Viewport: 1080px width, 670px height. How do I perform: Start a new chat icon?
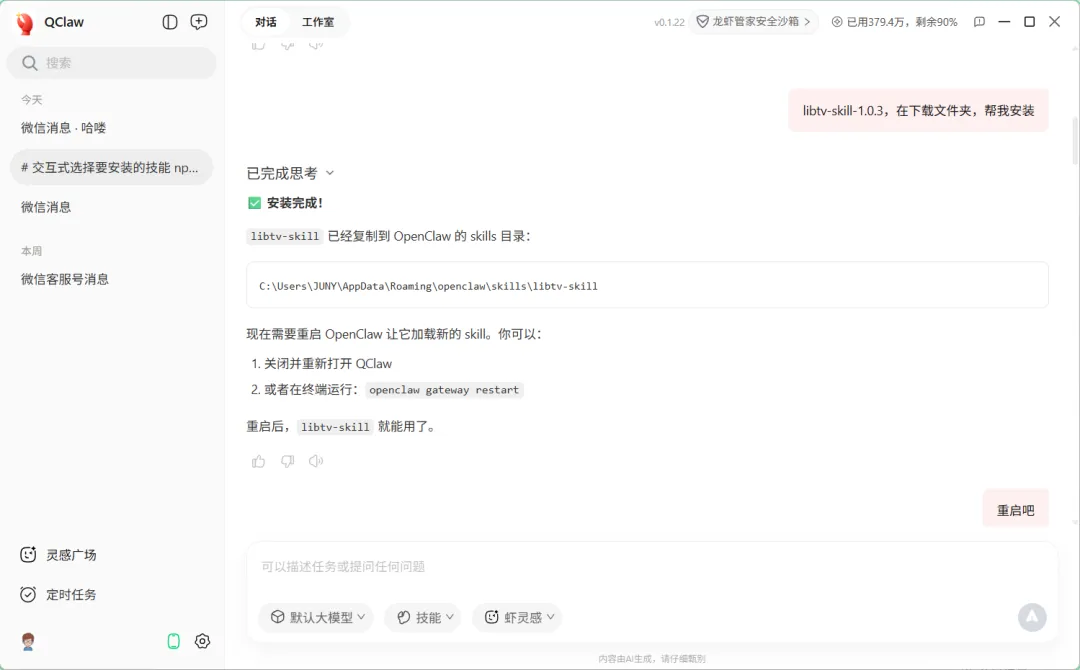[198, 22]
